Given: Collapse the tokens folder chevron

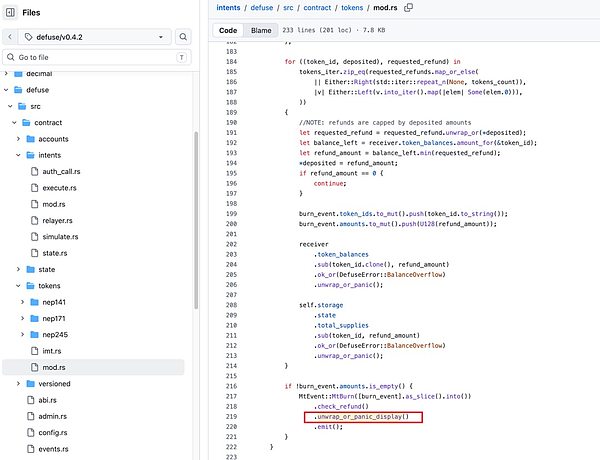Looking at the screenshot, I should (x=18, y=286).
